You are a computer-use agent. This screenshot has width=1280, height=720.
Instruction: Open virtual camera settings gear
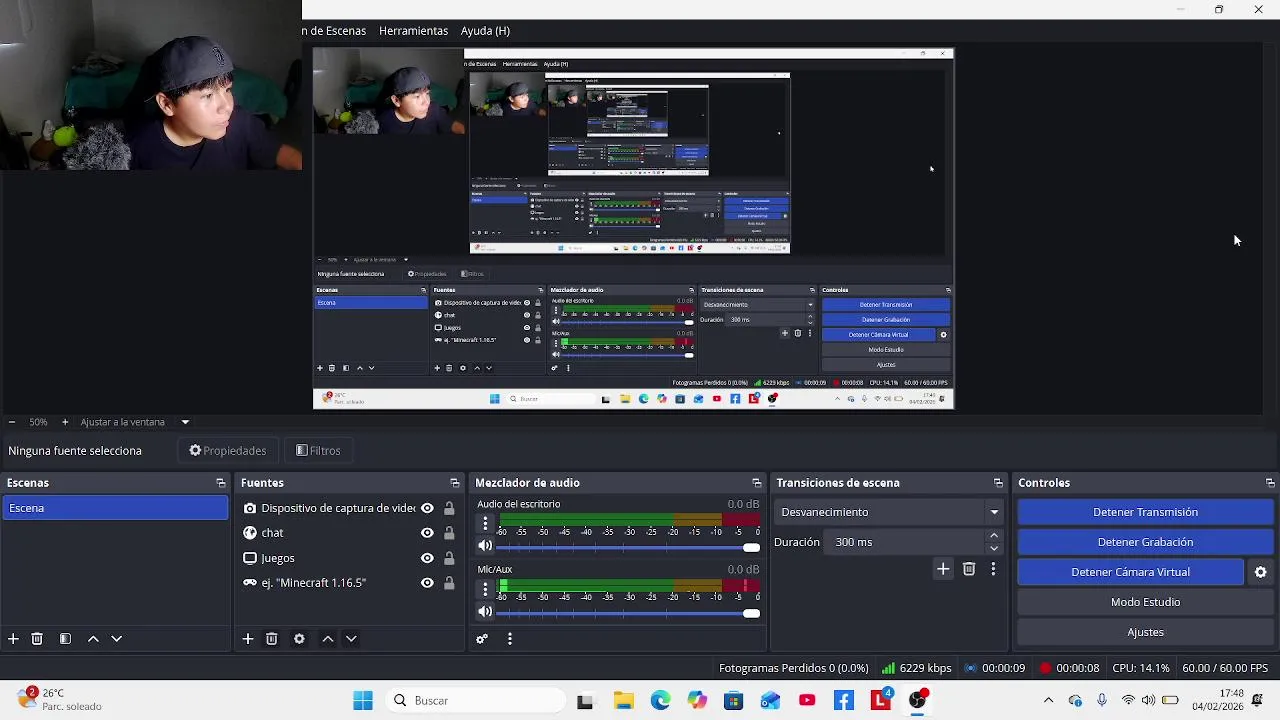coord(1260,572)
